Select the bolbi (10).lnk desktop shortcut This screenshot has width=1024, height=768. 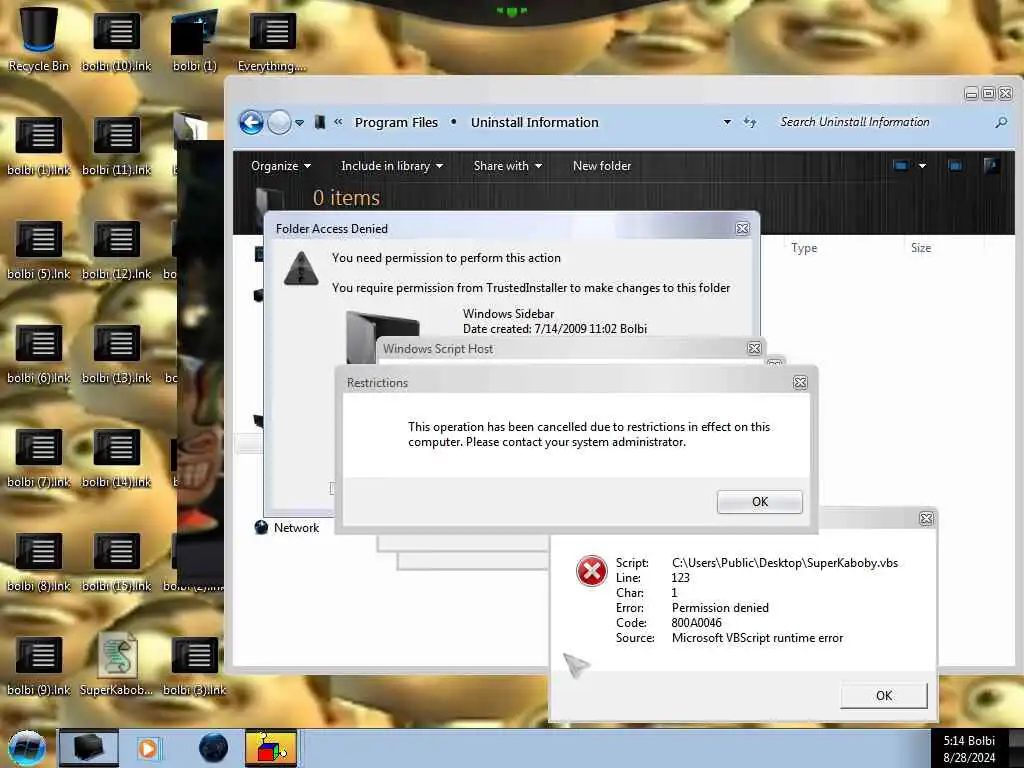[x=117, y=42]
